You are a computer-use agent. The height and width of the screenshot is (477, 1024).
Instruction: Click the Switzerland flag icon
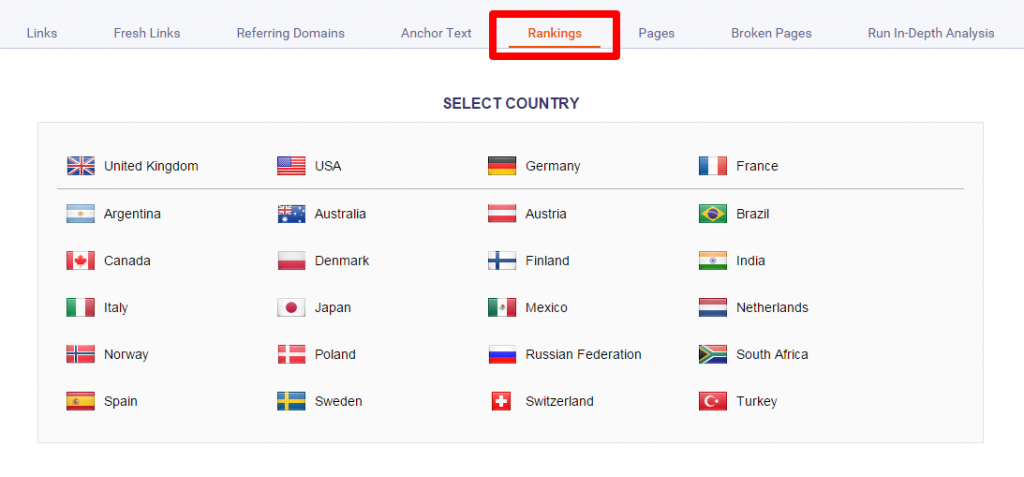click(502, 401)
